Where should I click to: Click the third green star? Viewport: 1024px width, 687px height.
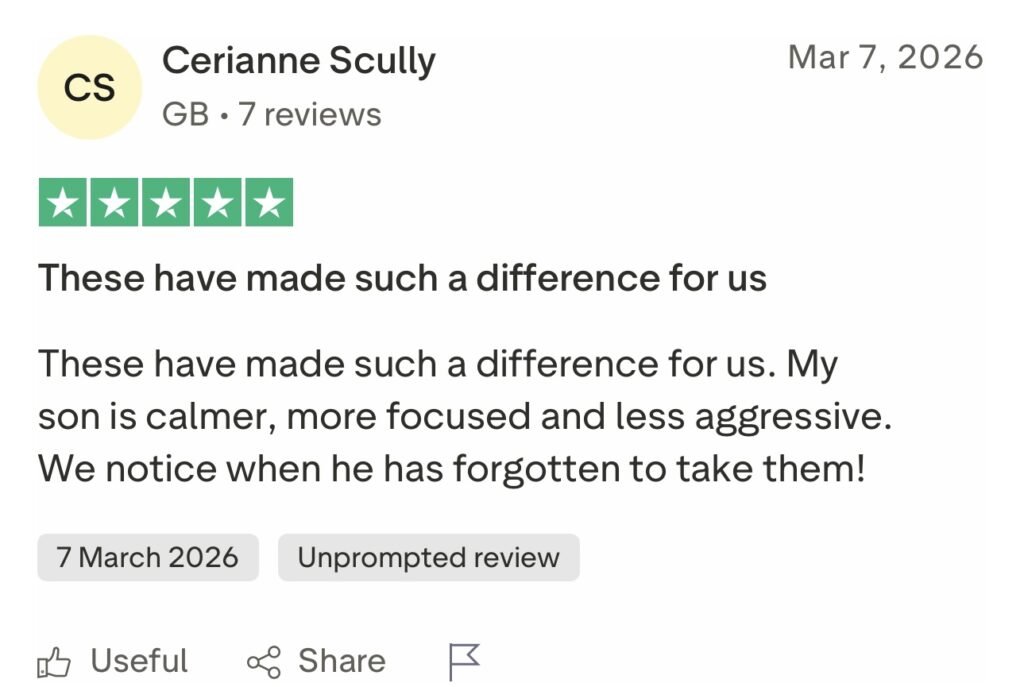point(165,202)
